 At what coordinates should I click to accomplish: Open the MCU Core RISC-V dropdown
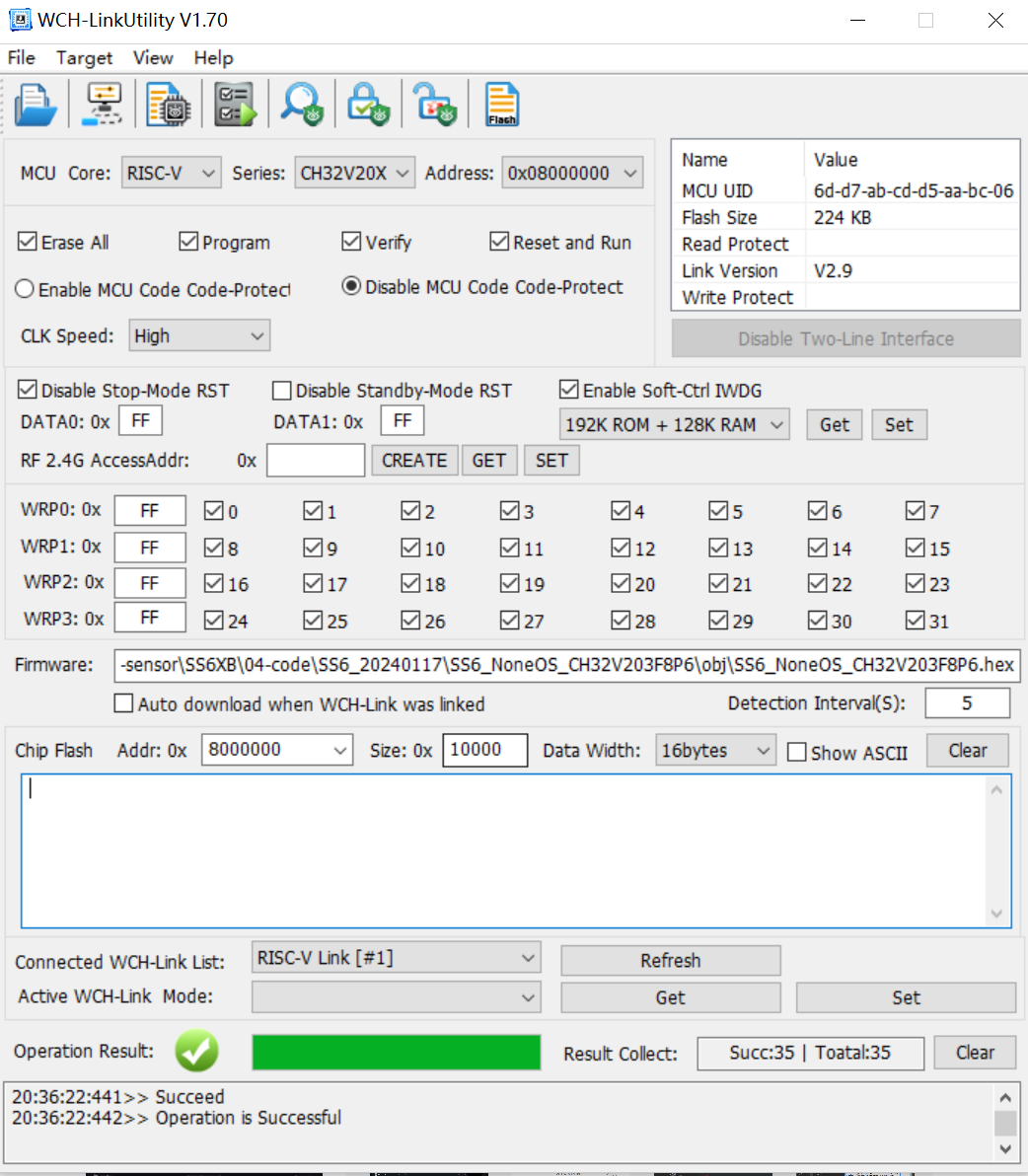[x=171, y=174]
